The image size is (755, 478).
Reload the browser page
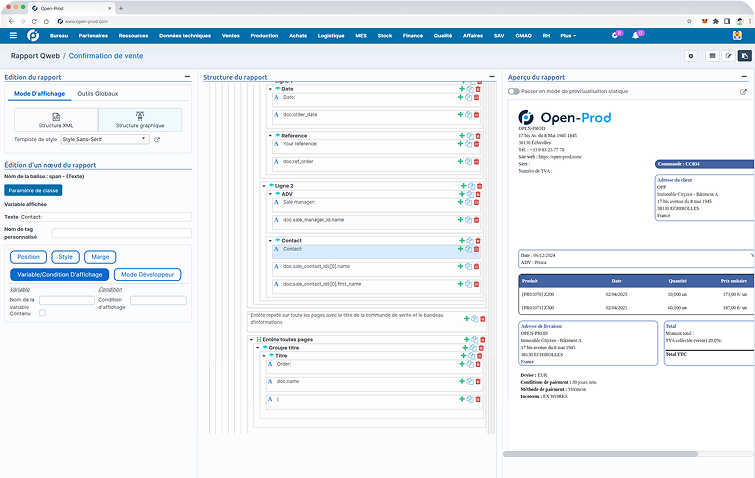point(34,21)
